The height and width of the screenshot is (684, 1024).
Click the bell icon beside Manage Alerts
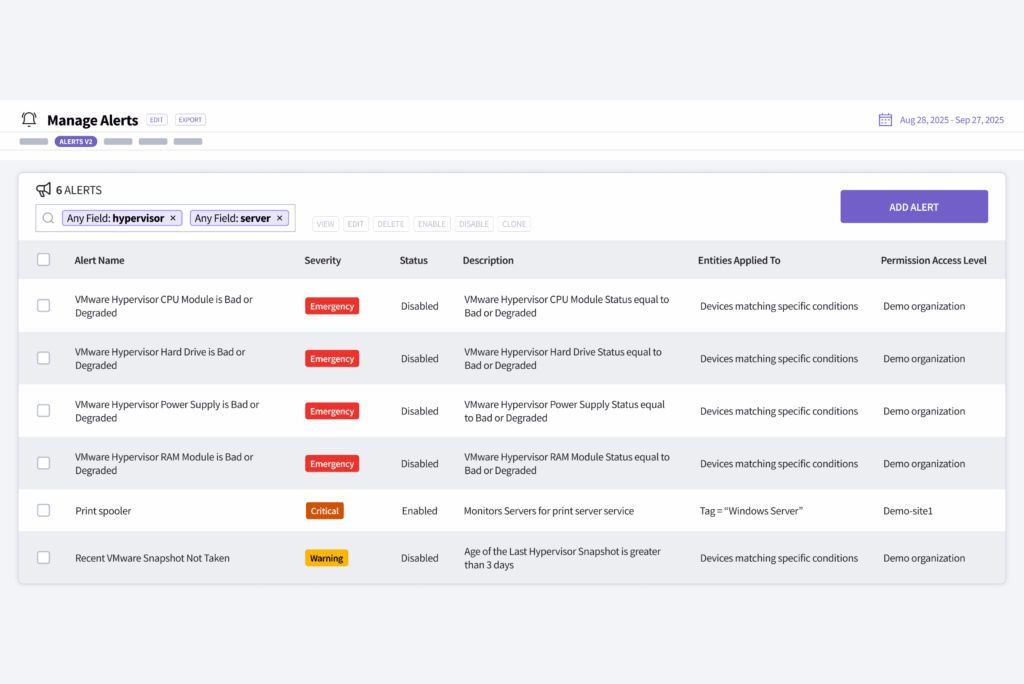29,119
